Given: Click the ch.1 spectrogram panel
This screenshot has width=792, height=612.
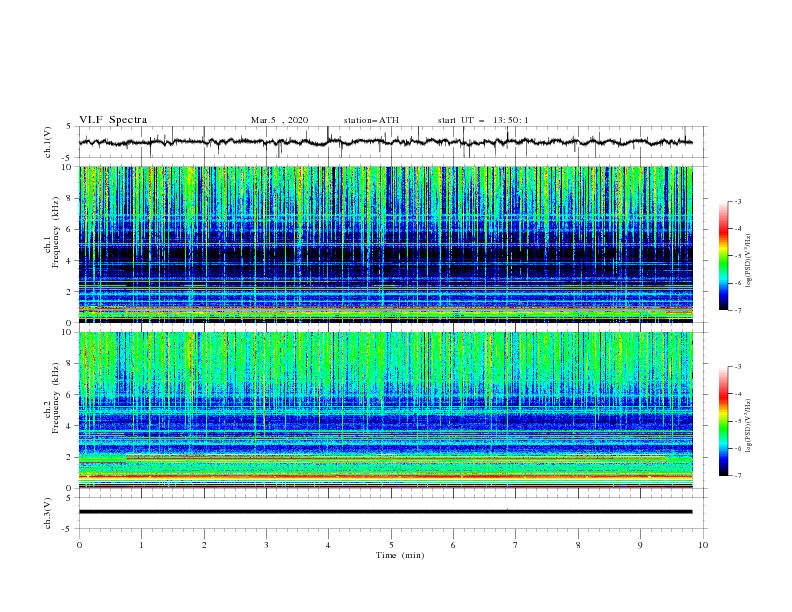Looking at the screenshot, I should tap(385, 244).
